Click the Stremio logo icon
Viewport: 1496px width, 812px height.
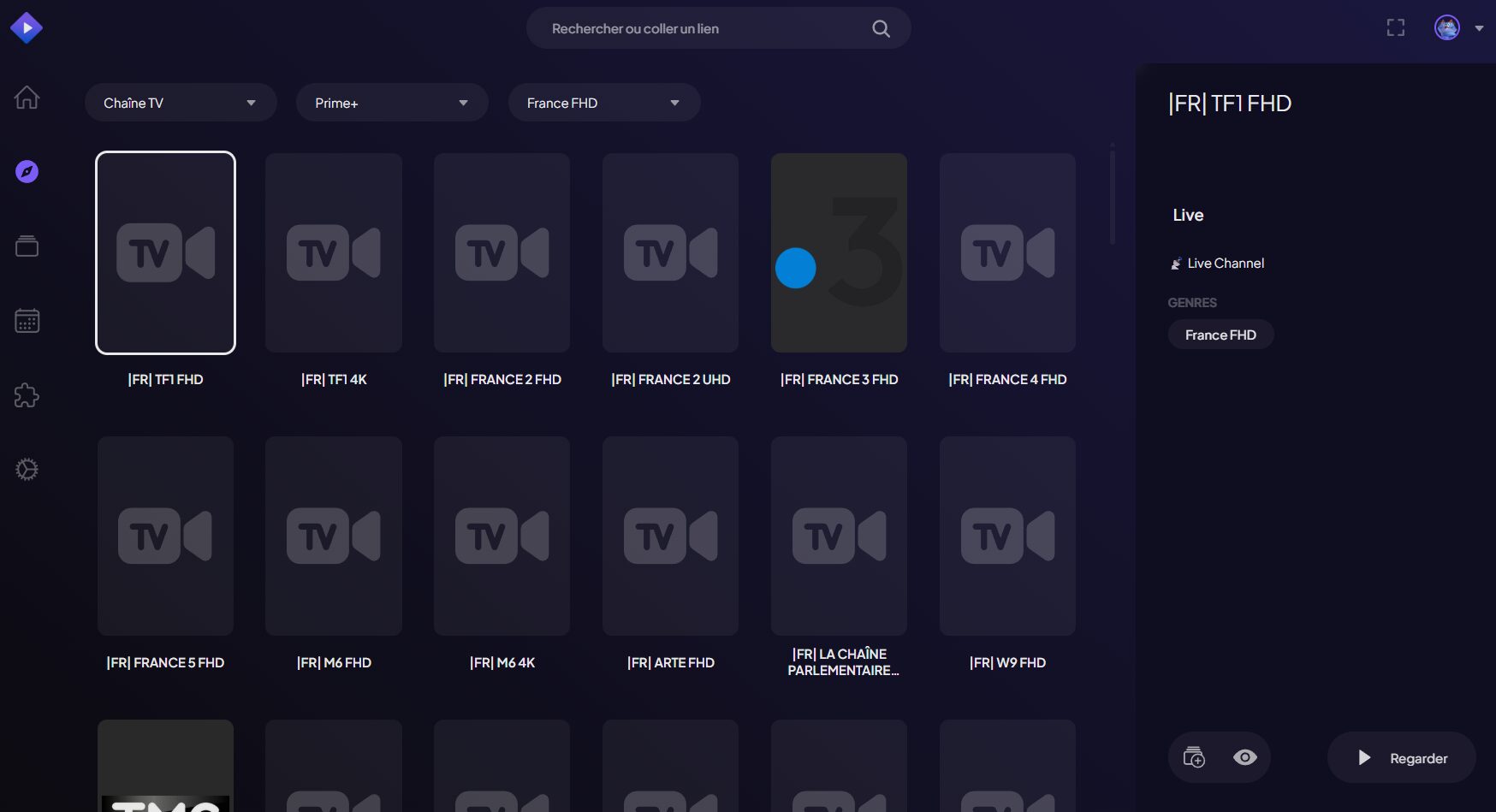(x=27, y=28)
